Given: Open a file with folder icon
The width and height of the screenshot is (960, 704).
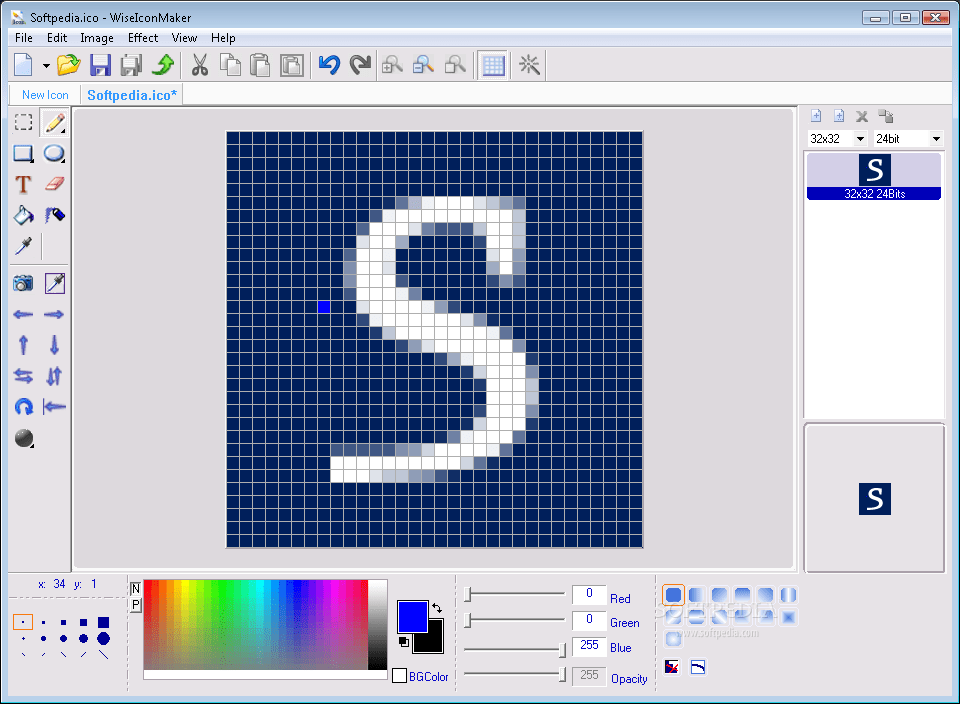Looking at the screenshot, I should pyautogui.click(x=69, y=65).
